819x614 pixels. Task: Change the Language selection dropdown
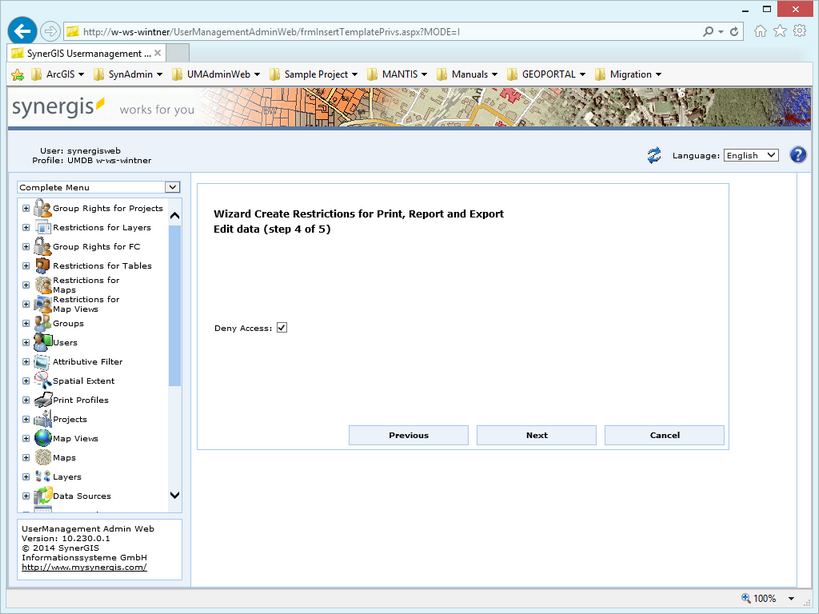(750, 154)
